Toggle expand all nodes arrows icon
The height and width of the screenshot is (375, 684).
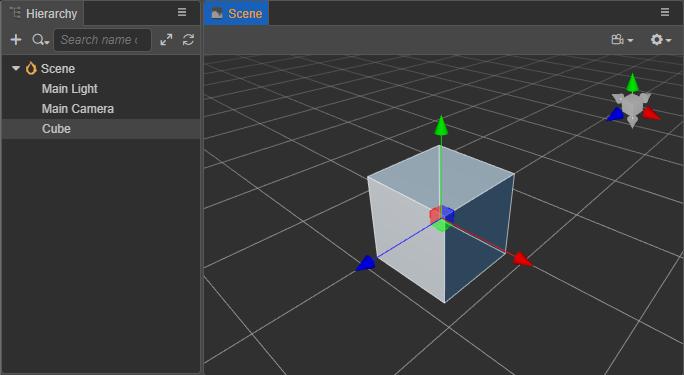166,40
